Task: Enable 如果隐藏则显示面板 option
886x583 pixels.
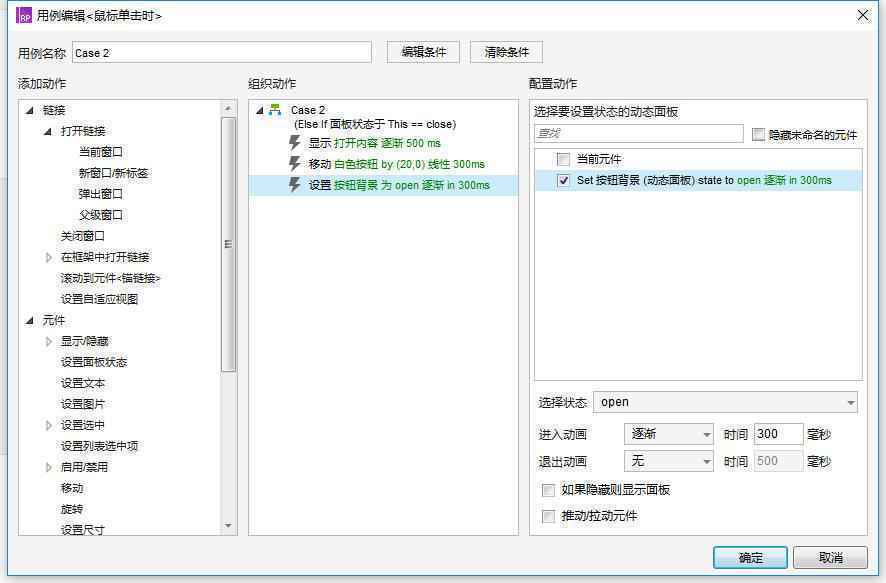Action: [x=547, y=491]
